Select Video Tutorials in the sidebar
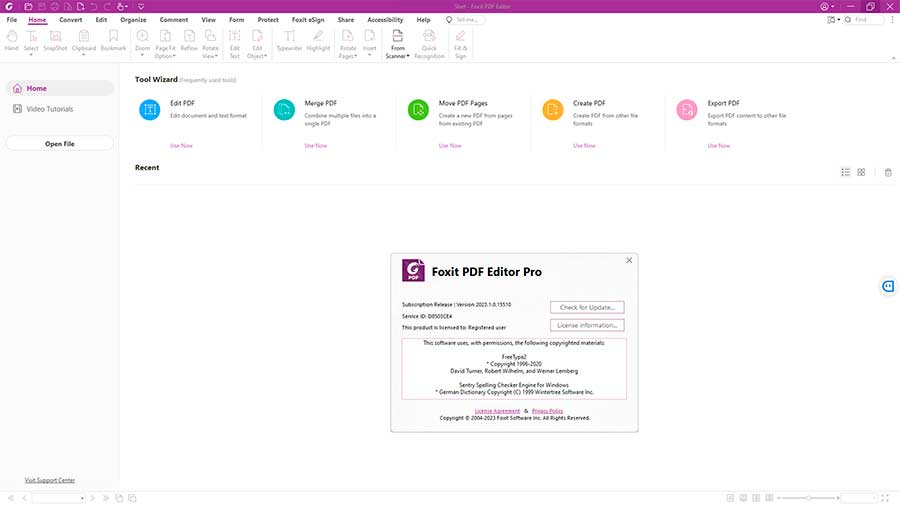900x506 pixels. pyautogui.click(x=50, y=109)
